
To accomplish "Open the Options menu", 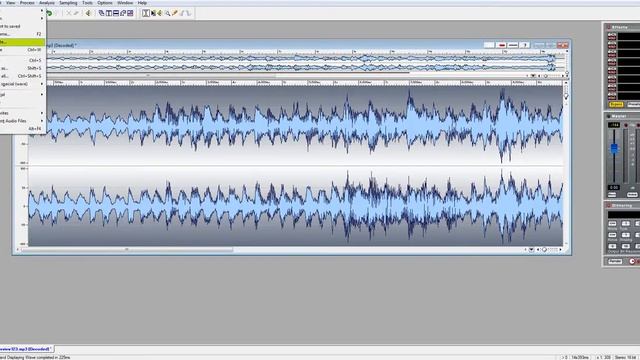I will [104, 3].
